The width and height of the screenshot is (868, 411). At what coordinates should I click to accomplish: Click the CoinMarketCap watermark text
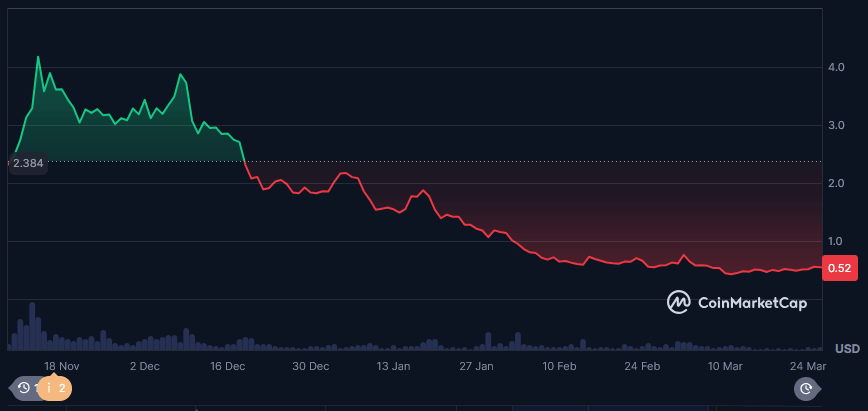(x=752, y=302)
